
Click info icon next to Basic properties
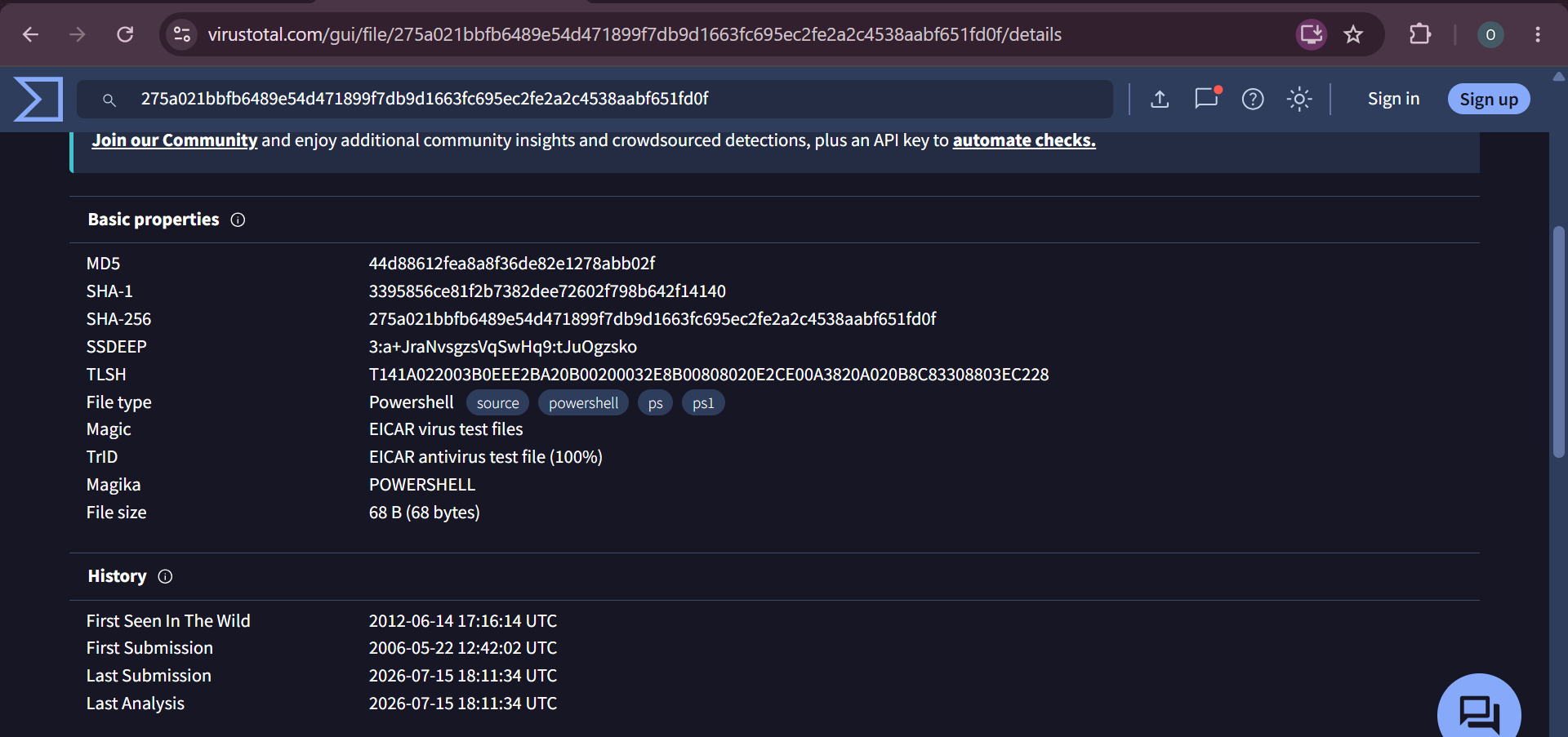click(238, 220)
